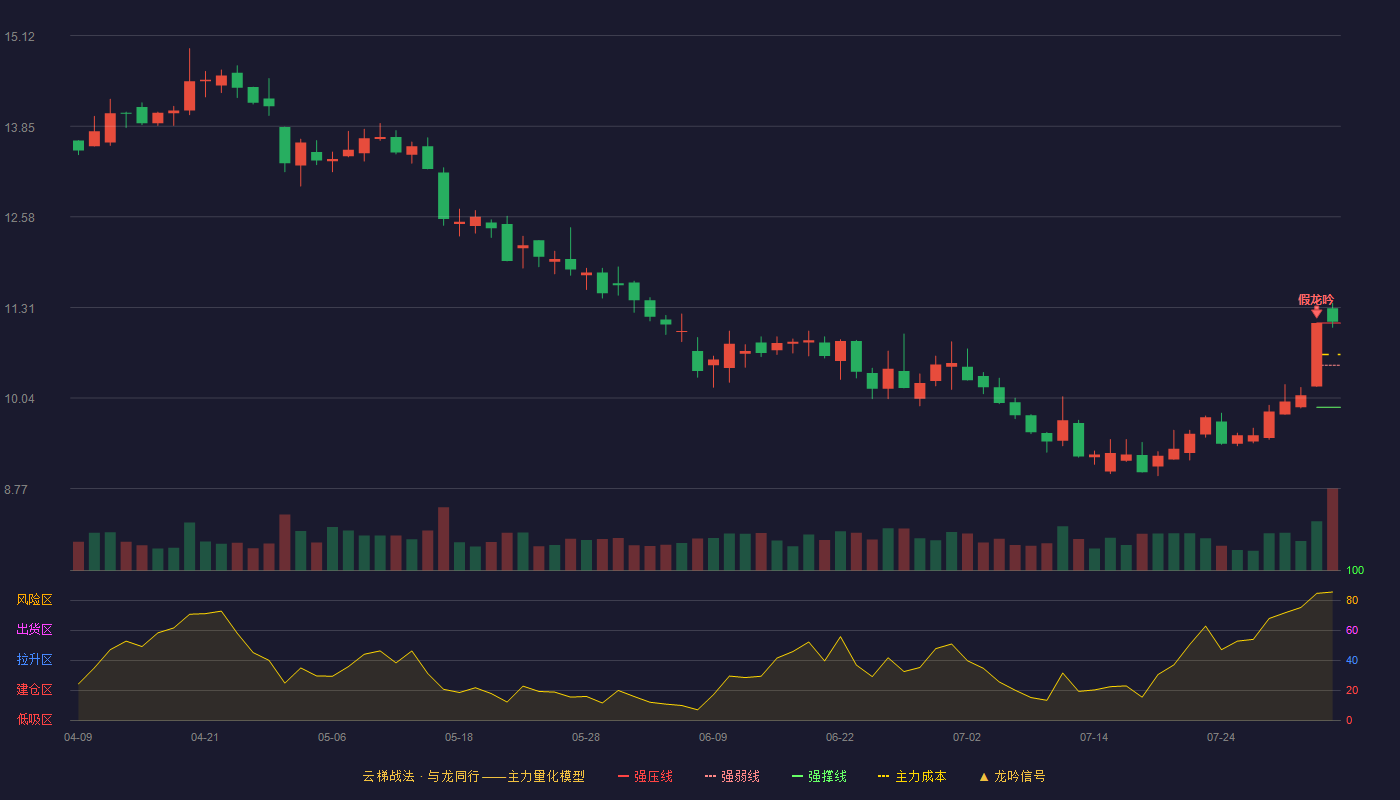Click the 05-28 date label
The width and height of the screenshot is (1400, 800).
pos(586,737)
